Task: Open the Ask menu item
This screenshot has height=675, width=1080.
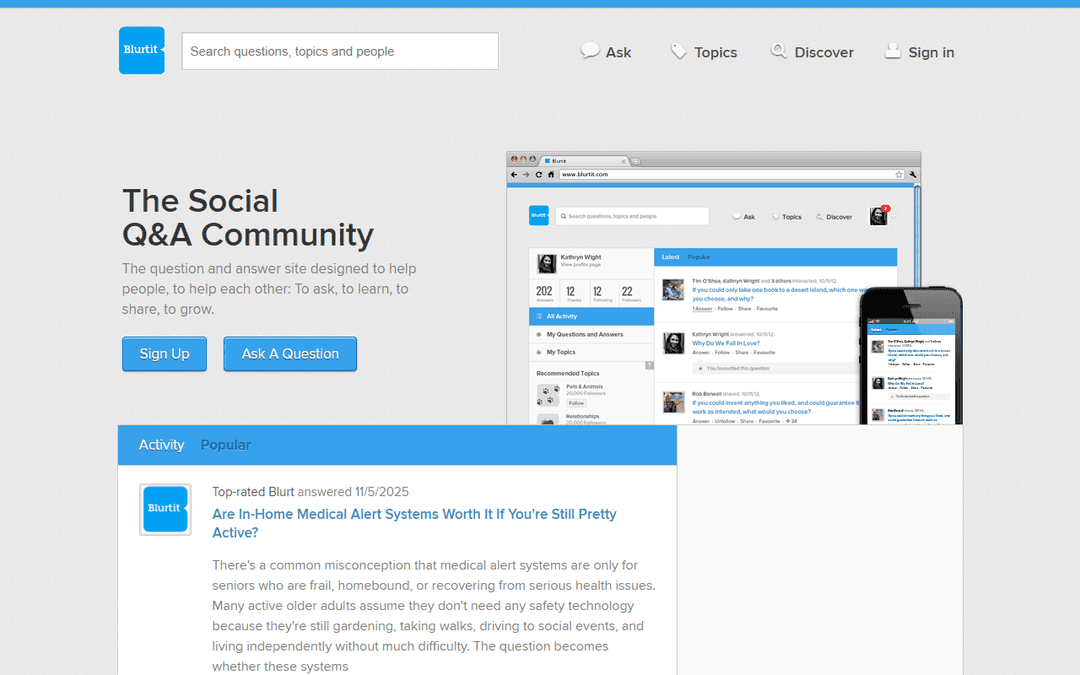Action: pos(618,52)
